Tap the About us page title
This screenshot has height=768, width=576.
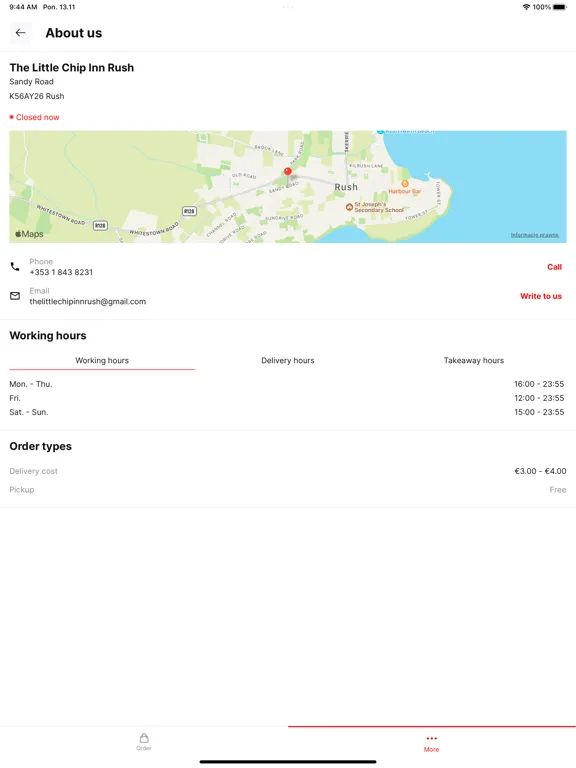click(74, 33)
